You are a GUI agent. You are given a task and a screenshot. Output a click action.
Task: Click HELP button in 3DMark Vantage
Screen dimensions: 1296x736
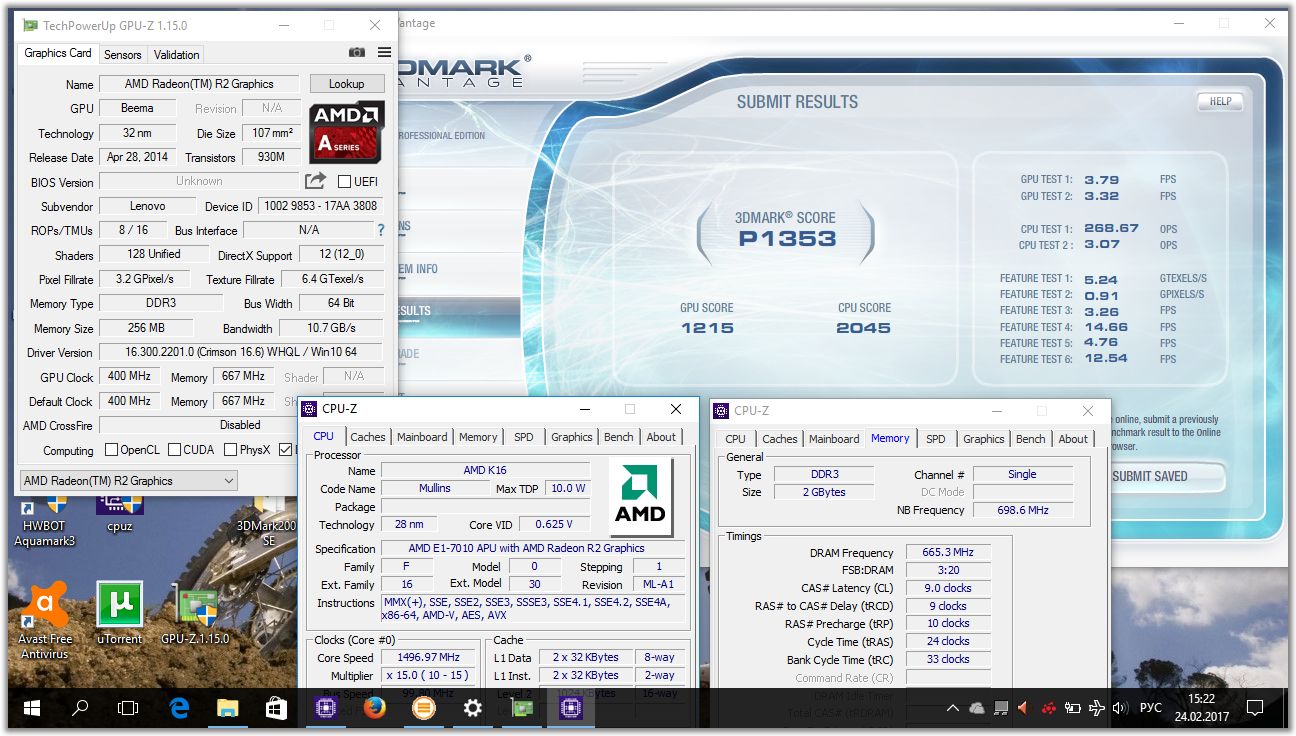point(1220,101)
